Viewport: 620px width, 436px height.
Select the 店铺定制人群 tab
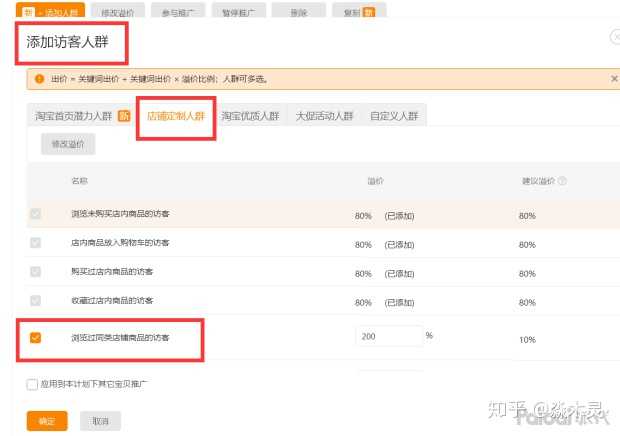pos(176,116)
